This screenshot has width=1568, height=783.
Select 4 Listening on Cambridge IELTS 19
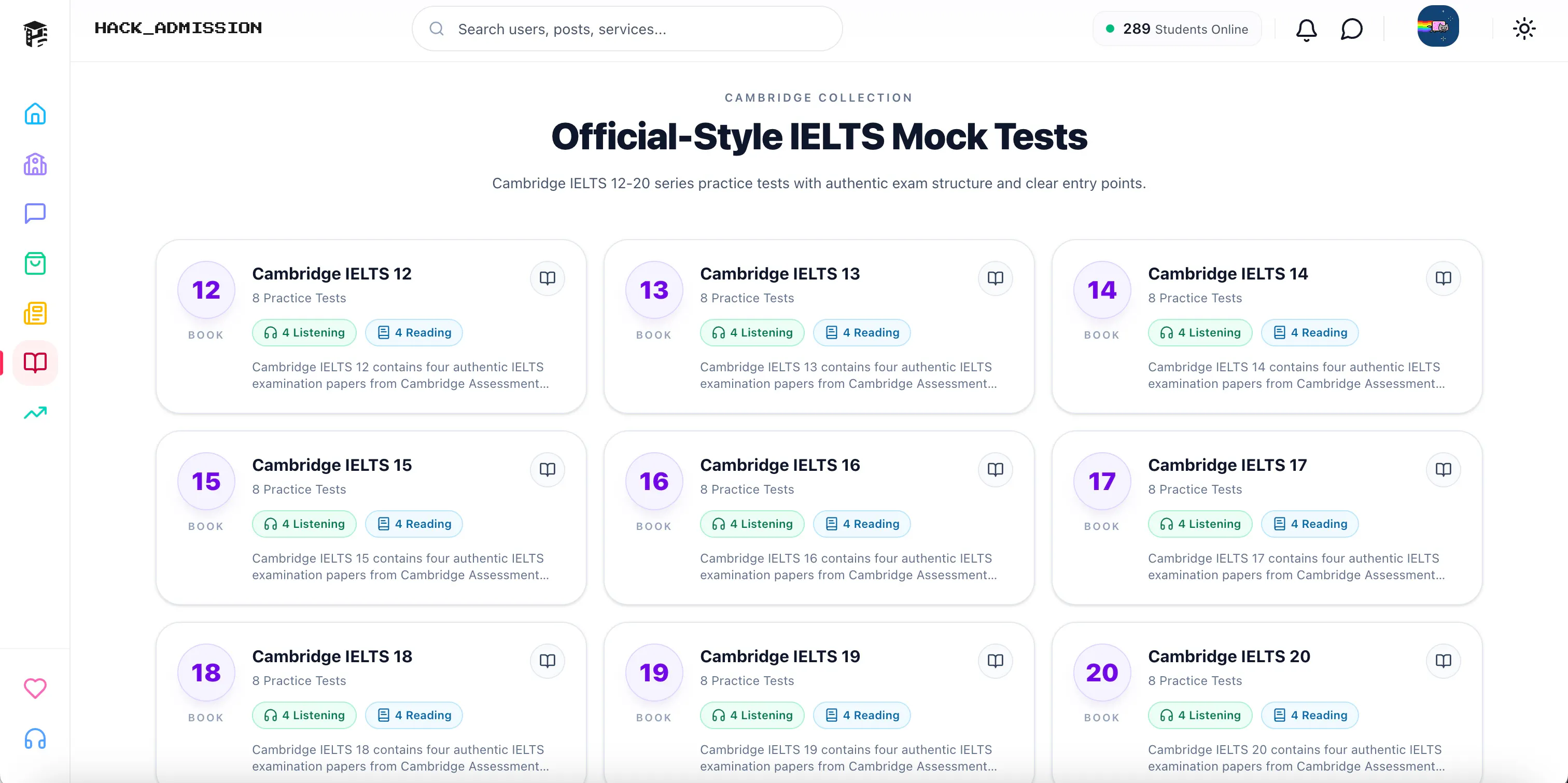point(752,715)
